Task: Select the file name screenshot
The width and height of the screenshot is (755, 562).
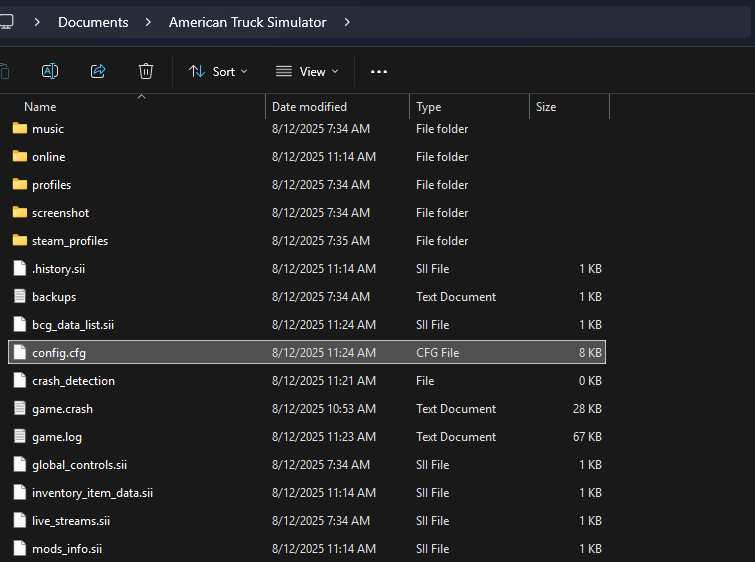Action: point(60,213)
